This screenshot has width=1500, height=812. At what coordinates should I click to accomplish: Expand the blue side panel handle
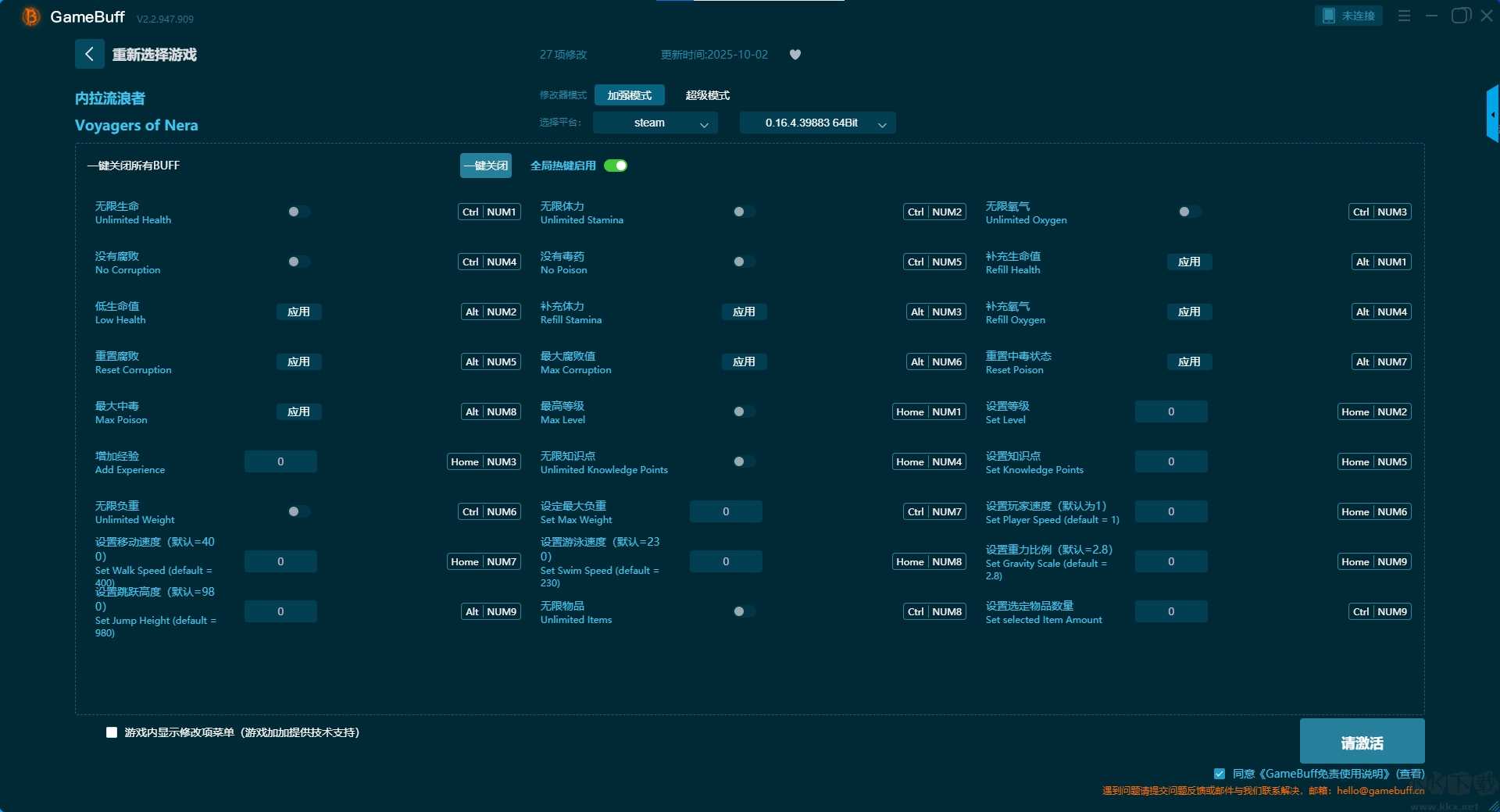click(x=1493, y=114)
